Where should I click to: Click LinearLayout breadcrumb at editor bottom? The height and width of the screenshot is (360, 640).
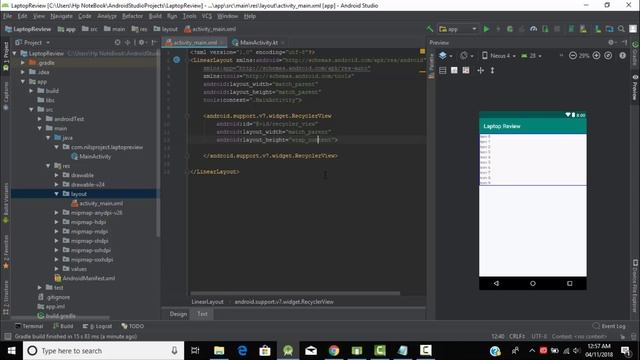(x=207, y=302)
